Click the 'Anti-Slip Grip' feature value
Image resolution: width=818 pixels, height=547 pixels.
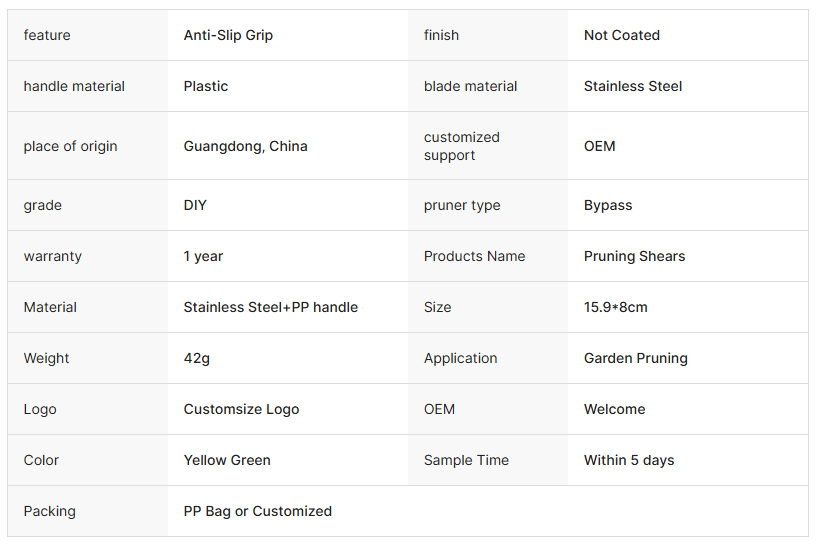228,35
